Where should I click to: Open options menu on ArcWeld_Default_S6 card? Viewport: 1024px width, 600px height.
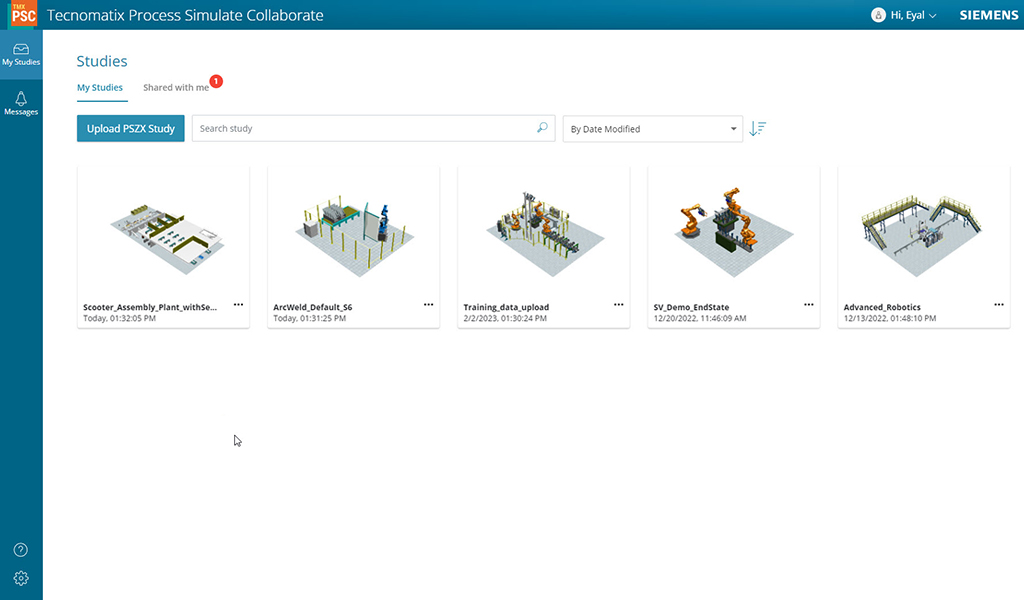click(x=428, y=305)
